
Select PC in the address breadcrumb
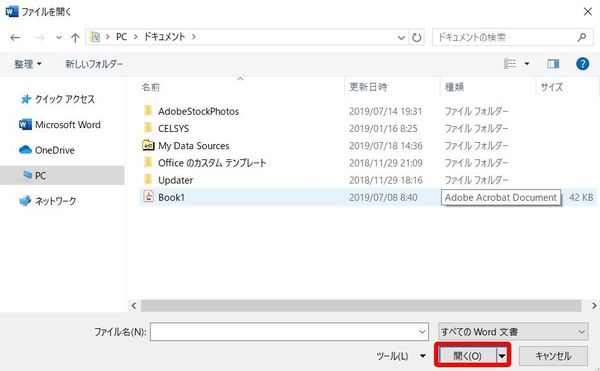pyautogui.click(x=121, y=37)
